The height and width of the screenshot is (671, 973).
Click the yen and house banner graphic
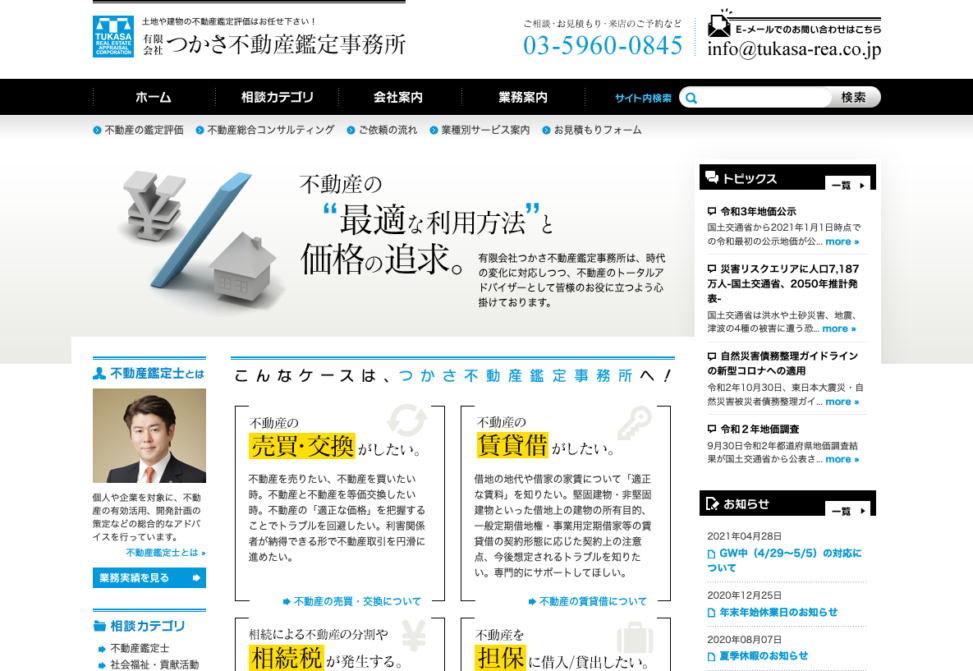click(x=200, y=240)
